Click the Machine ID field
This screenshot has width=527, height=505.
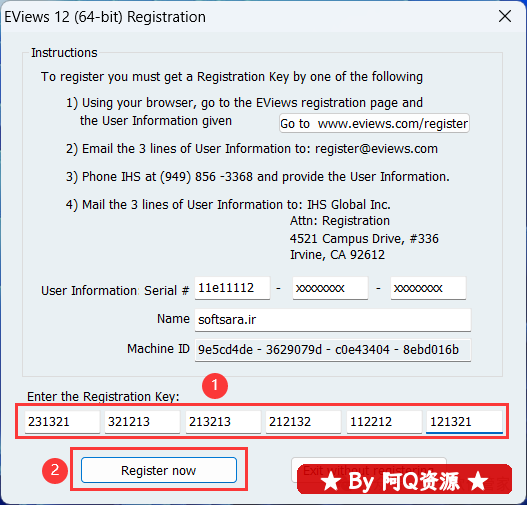(x=333, y=350)
